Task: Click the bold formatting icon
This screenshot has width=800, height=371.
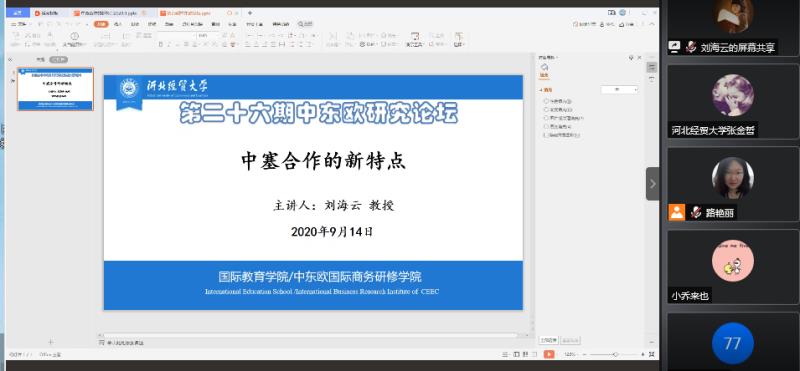Action: pyautogui.click(x=161, y=45)
